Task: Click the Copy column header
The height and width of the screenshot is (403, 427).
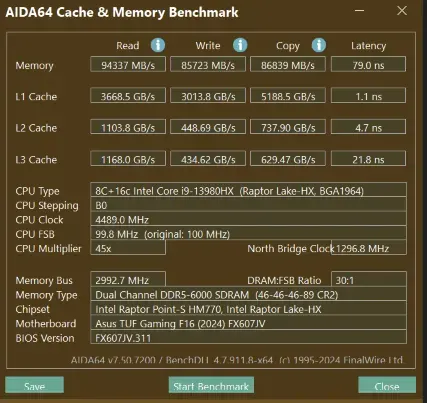Action: coord(288,46)
